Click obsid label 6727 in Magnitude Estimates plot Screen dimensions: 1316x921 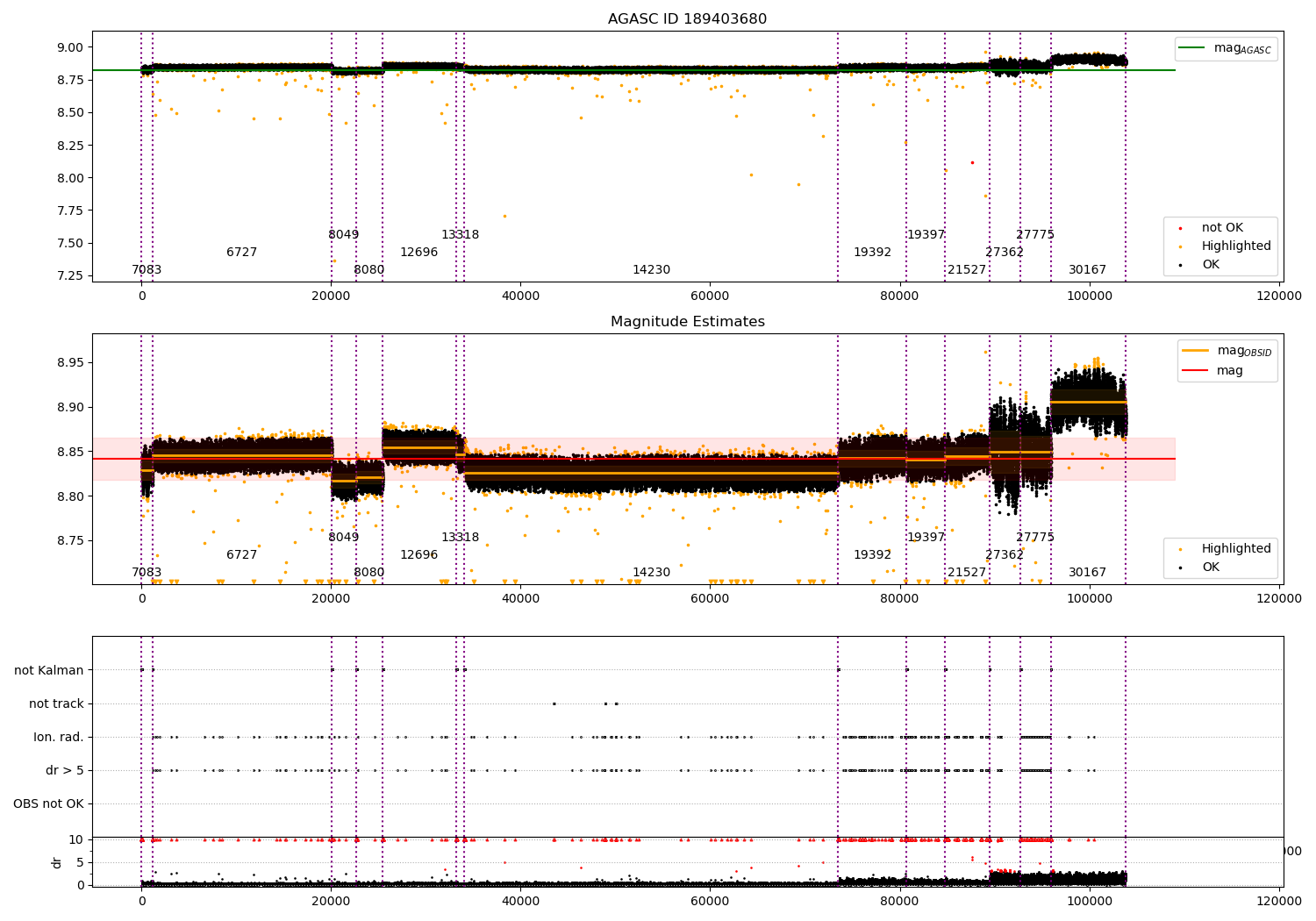click(x=242, y=555)
